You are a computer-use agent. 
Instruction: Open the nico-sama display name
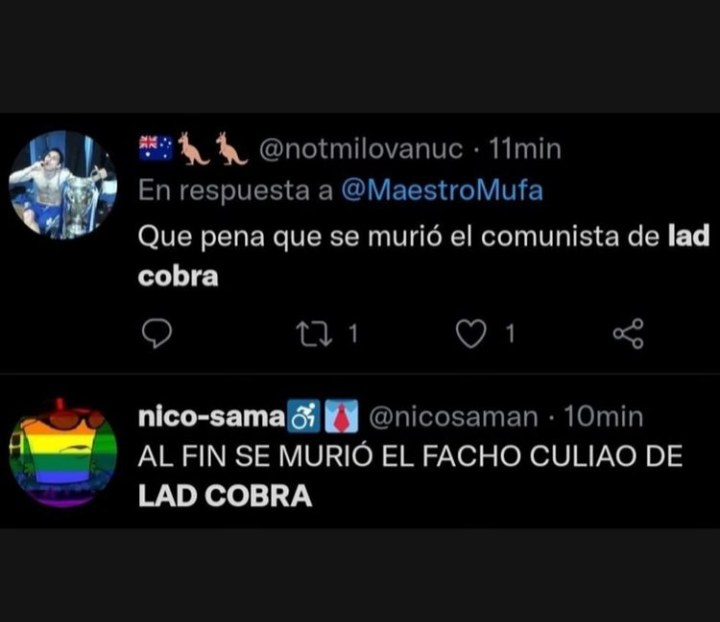pos(212,417)
